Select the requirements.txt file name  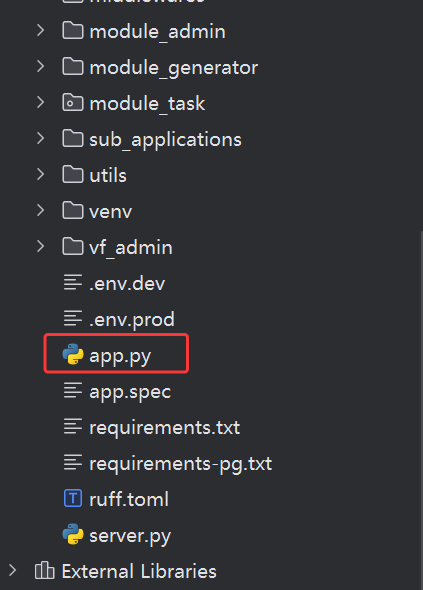[x=164, y=428]
